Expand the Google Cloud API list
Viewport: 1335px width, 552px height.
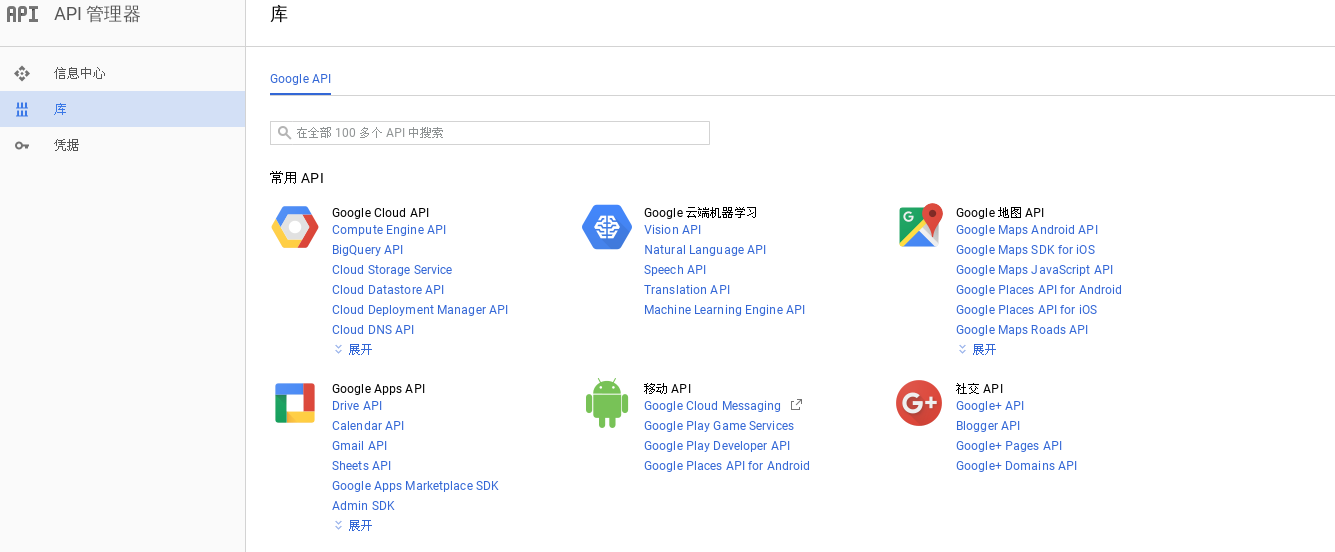pyautogui.click(x=353, y=349)
